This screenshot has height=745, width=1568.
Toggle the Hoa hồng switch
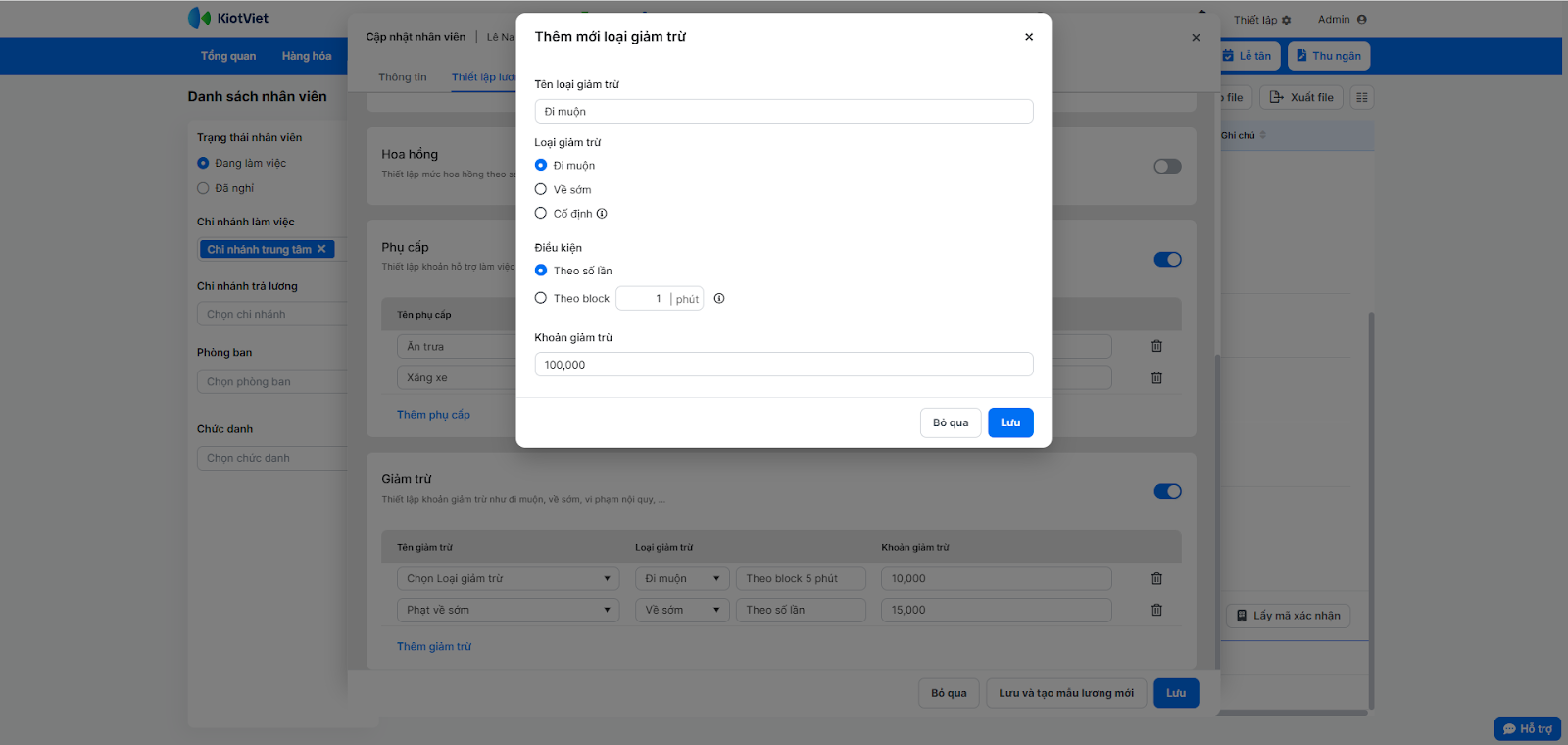1167,167
